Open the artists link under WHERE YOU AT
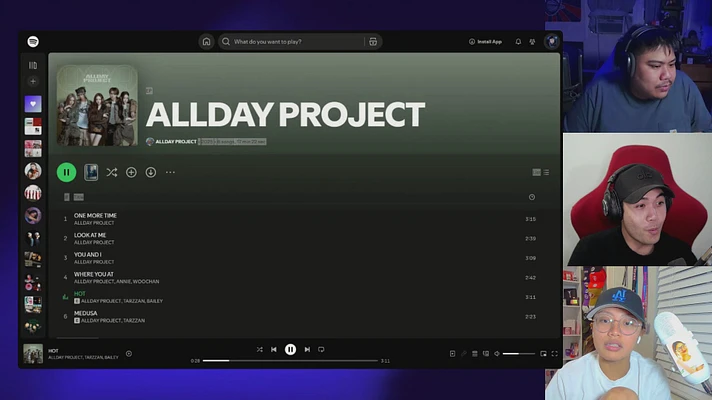Image resolution: width=712 pixels, height=400 pixels. 117,281
